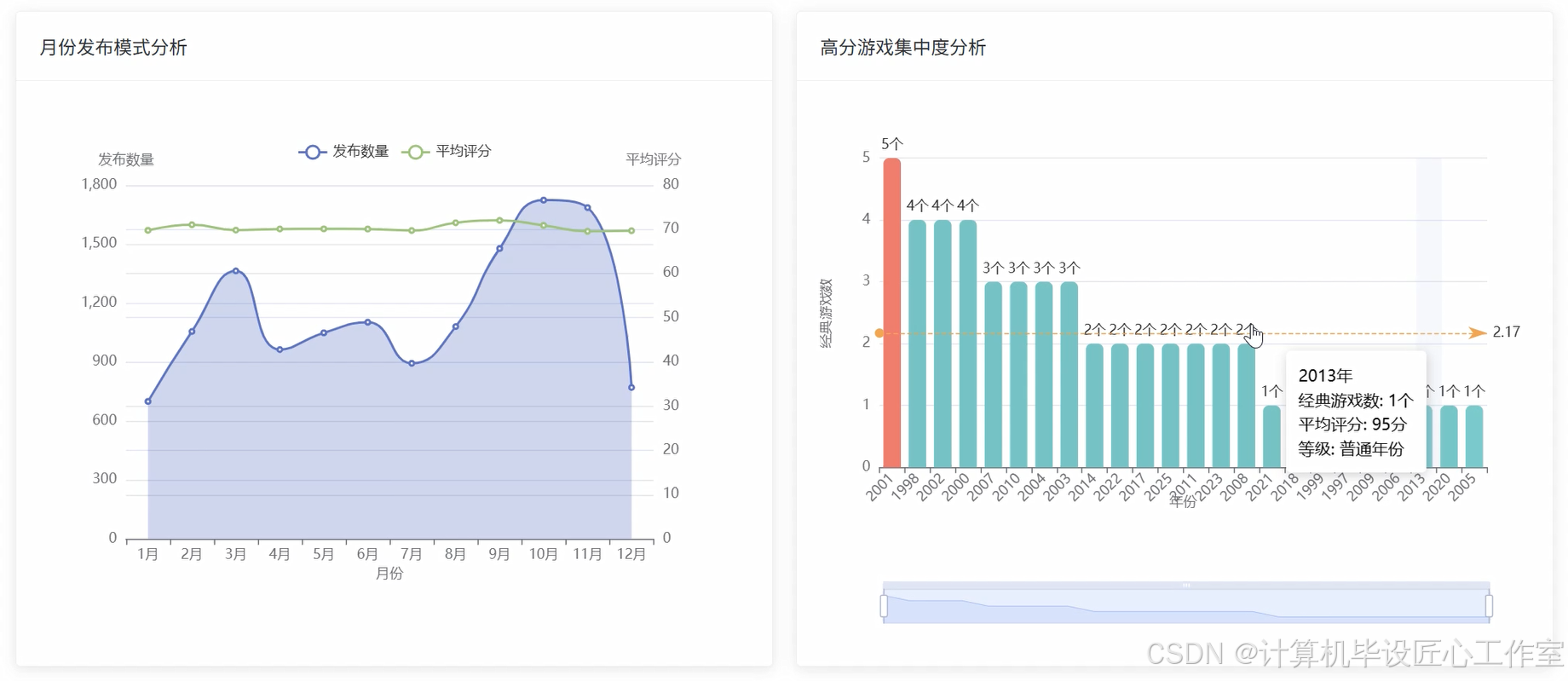Screen dimensions: 1568x681
Task: Click the 2025 bar in the chart
Action: pyautogui.click(x=1170, y=406)
